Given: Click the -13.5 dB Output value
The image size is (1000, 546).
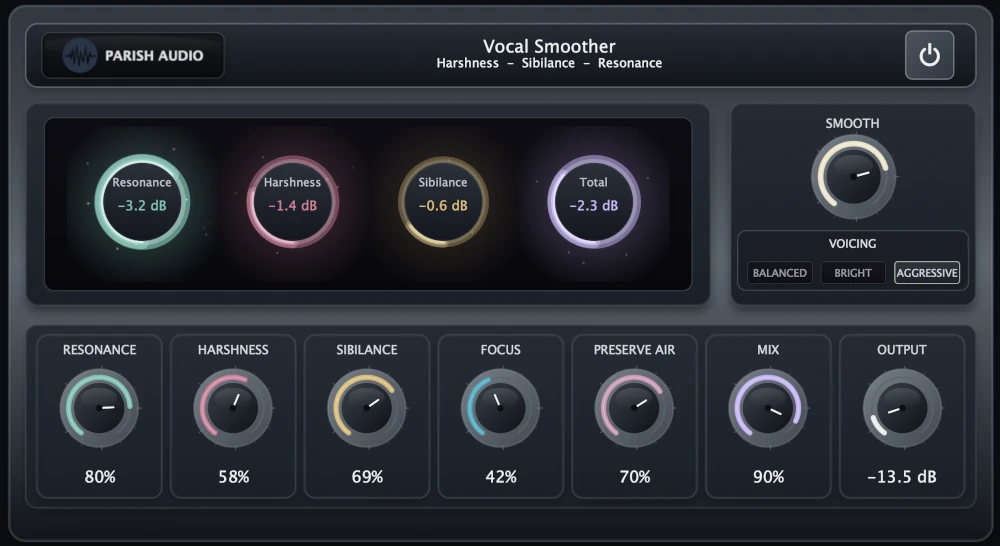Looking at the screenshot, I should (902, 477).
